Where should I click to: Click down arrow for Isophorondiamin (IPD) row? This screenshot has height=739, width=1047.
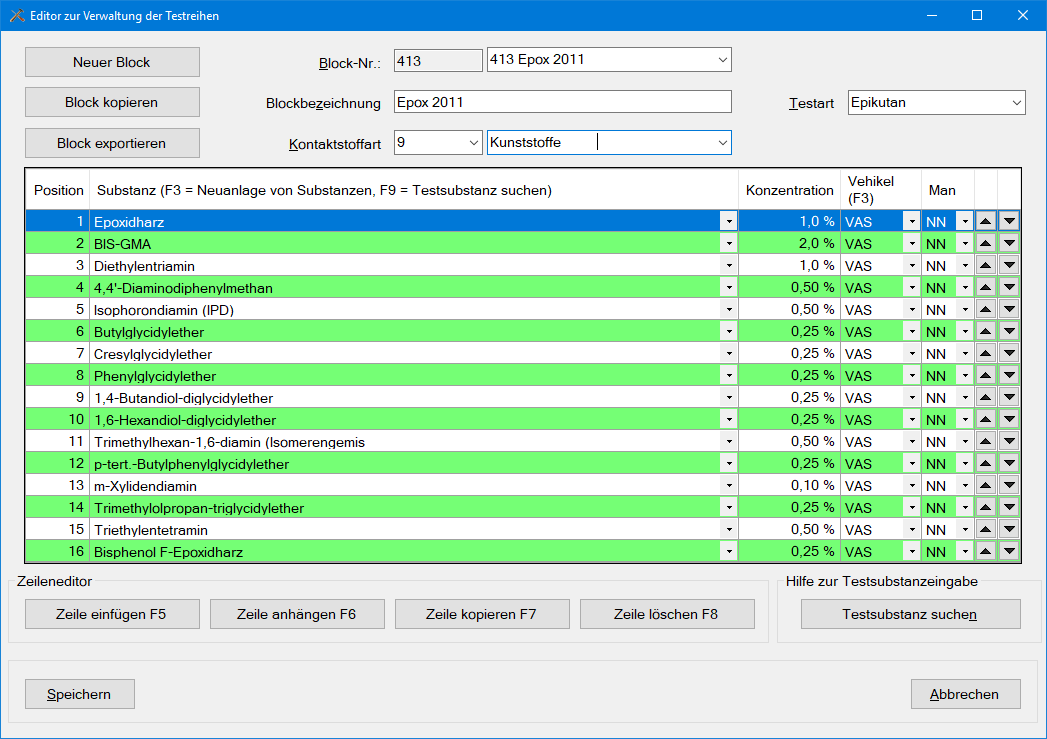1009,309
